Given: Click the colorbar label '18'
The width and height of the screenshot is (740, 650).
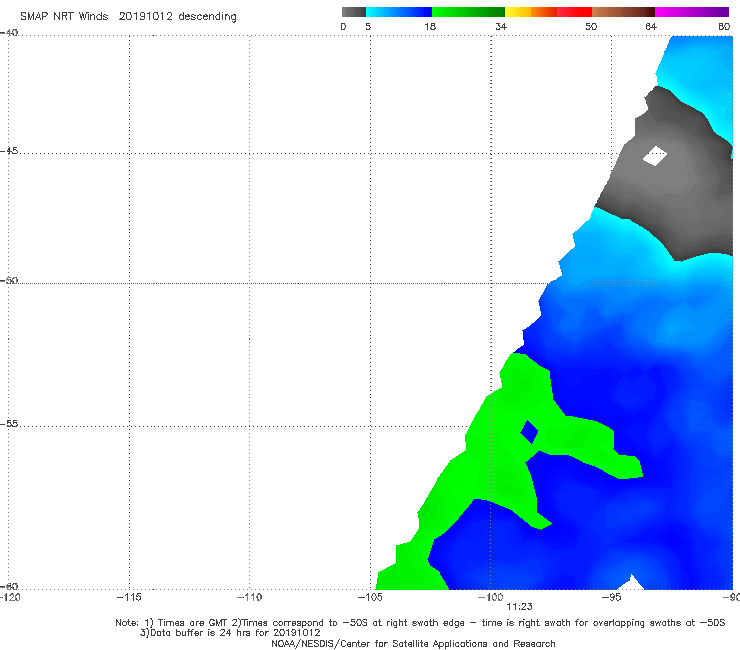Looking at the screenshot, I should pos(430,26).
